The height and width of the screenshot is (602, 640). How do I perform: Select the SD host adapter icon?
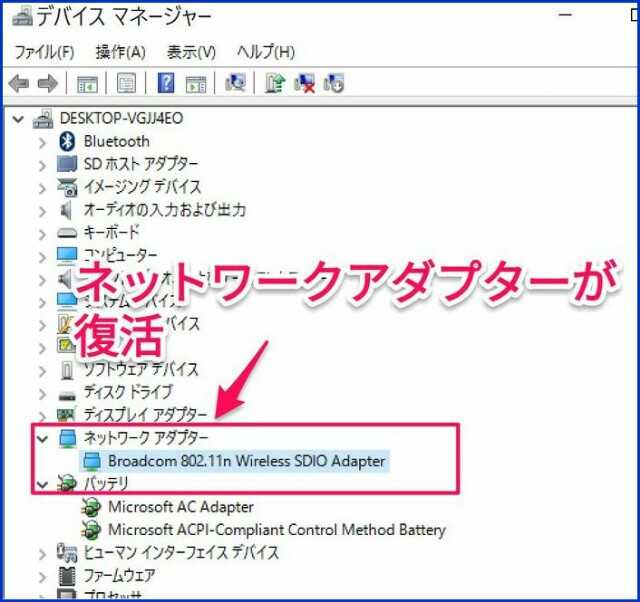67,164
